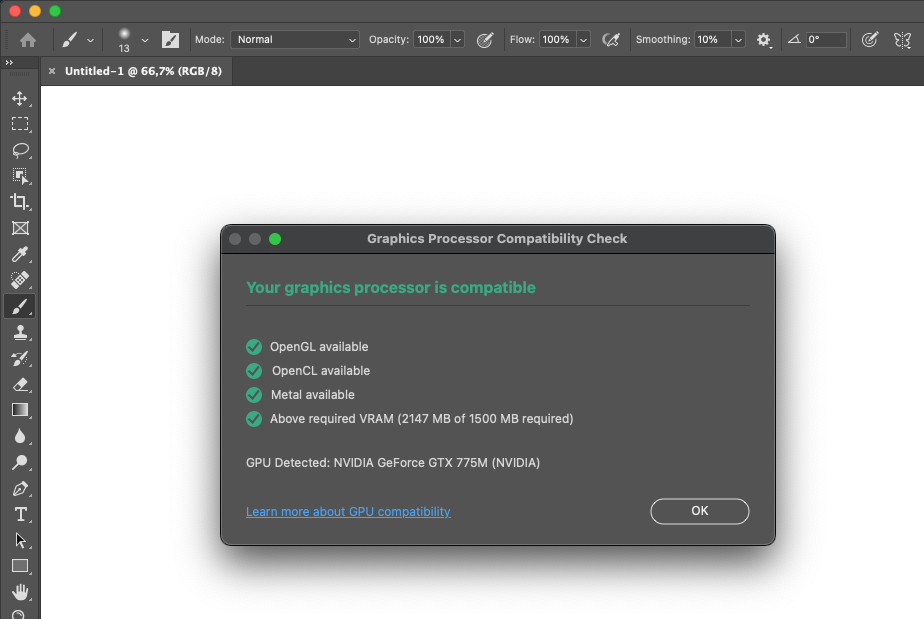Click the brush angle icon

[794, 39]
